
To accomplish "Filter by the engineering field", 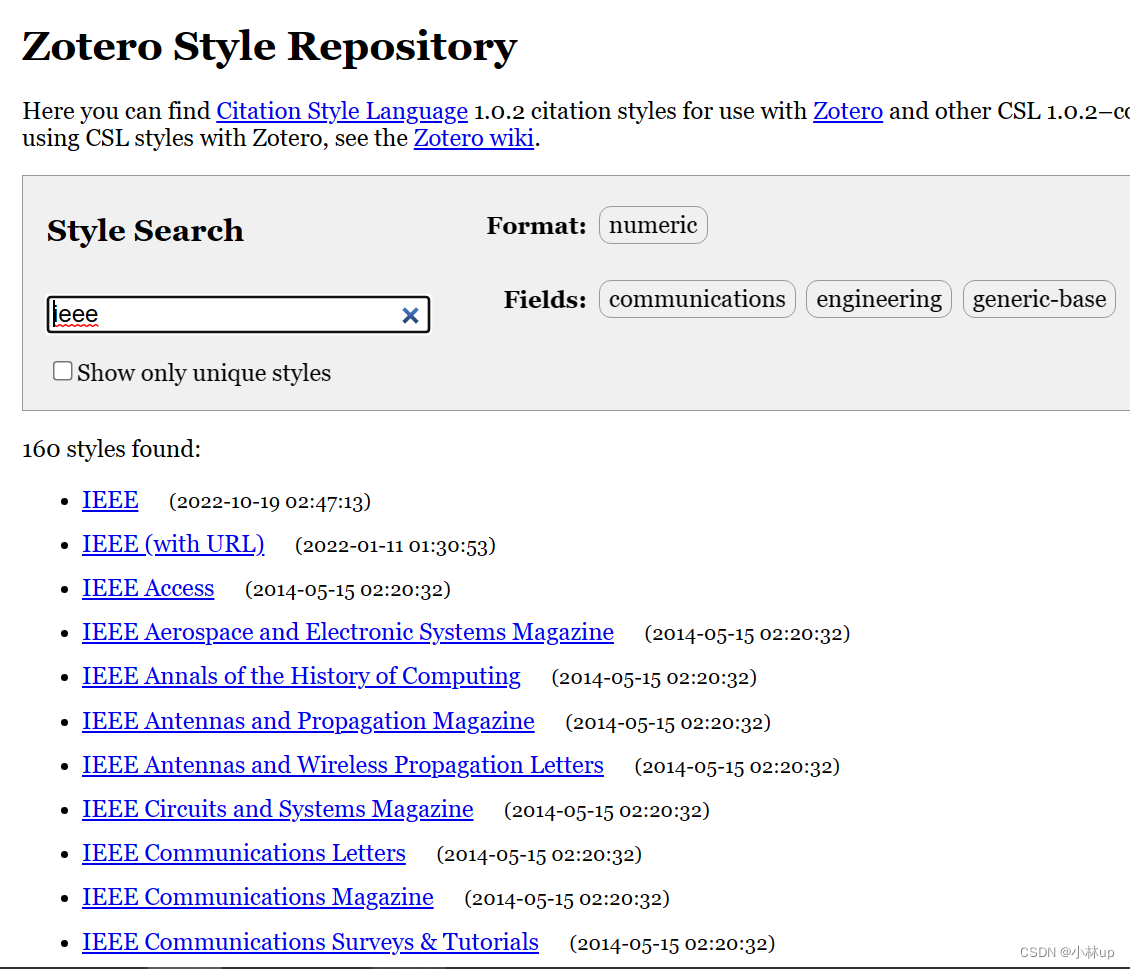I will tap(878, 299).
